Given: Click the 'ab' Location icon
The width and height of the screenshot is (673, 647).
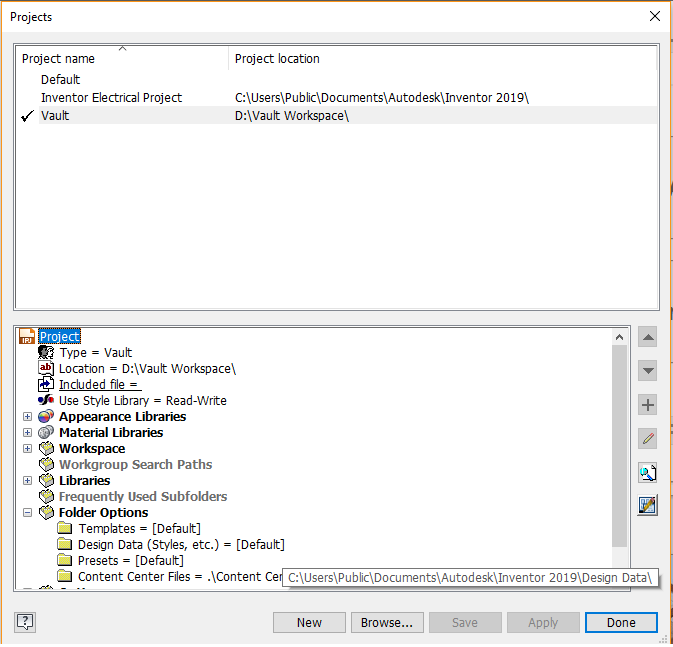Looking at the screenshot, I should (x=46, y=369).
